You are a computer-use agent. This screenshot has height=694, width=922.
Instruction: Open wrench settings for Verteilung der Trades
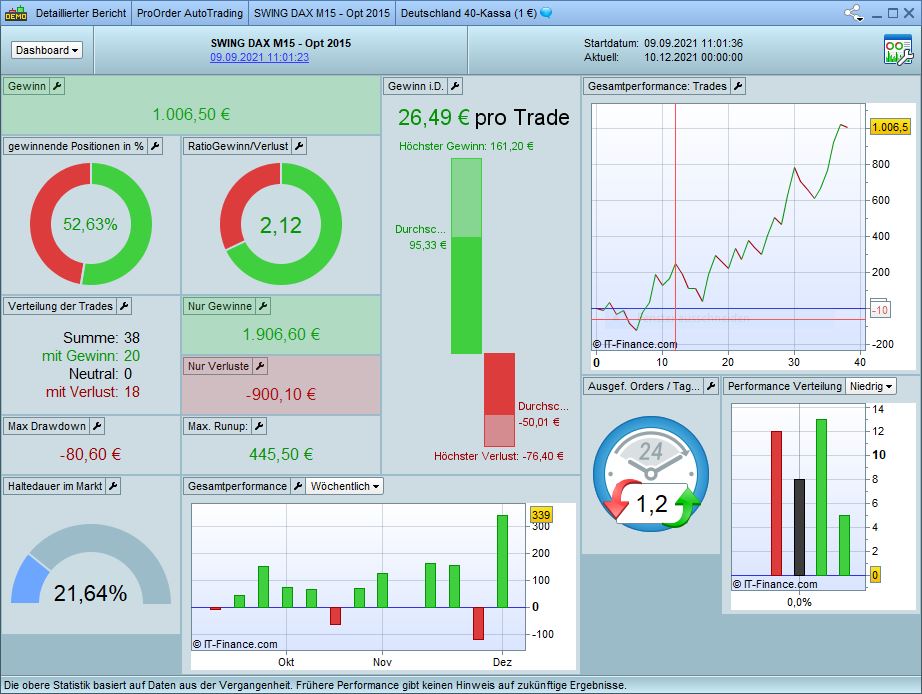124,306
